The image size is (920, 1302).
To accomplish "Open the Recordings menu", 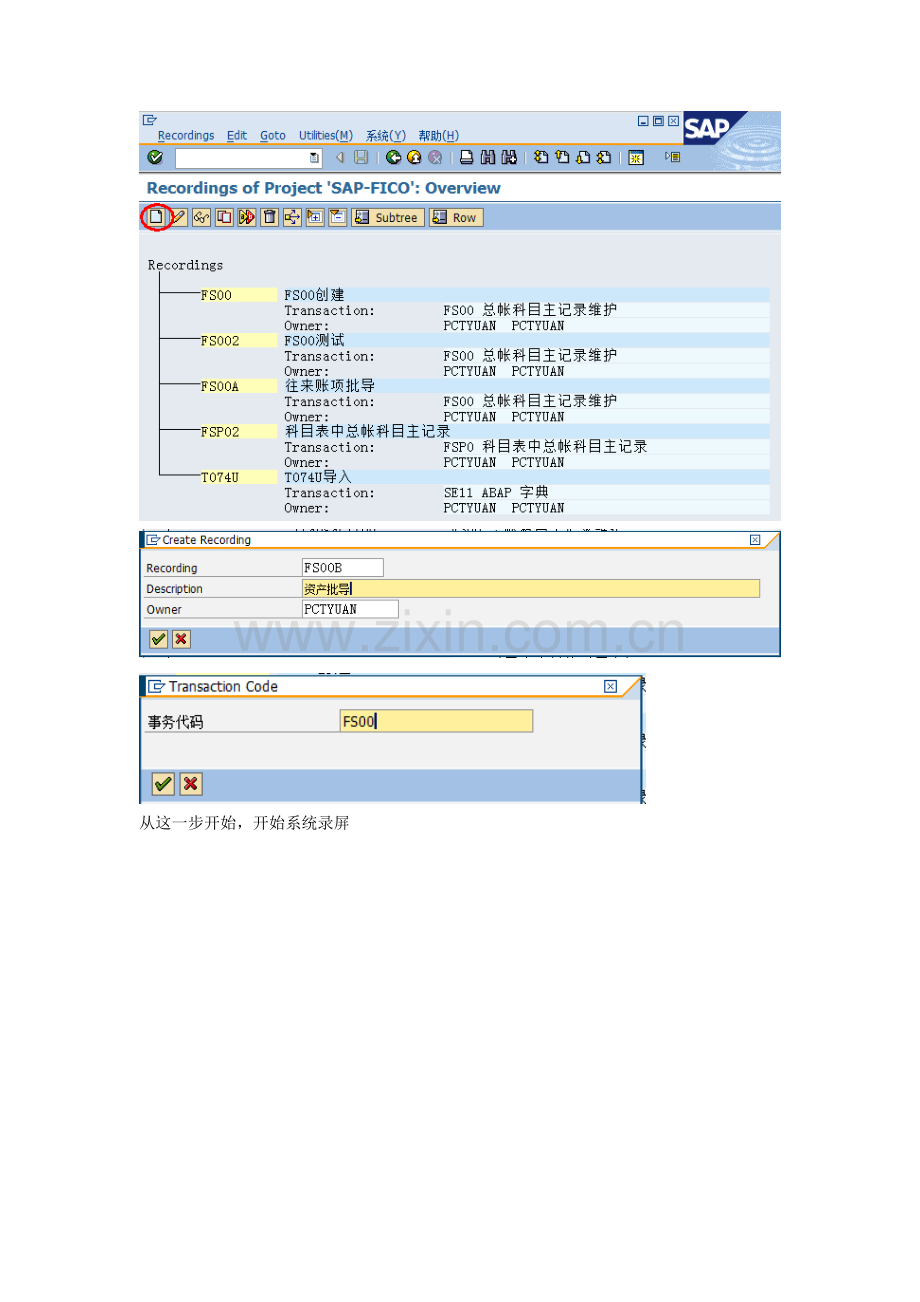I will point(186,136).
